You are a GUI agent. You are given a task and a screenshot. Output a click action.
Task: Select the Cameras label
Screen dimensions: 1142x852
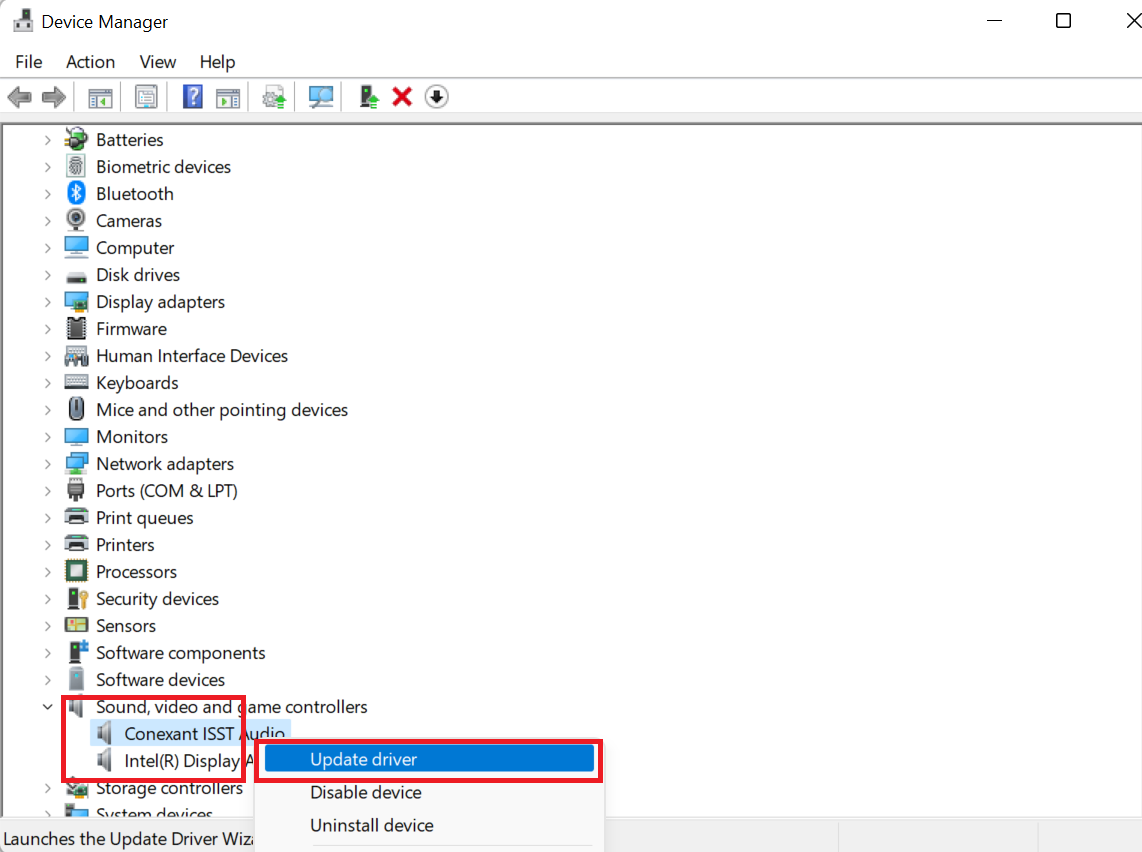click(129, 221)
